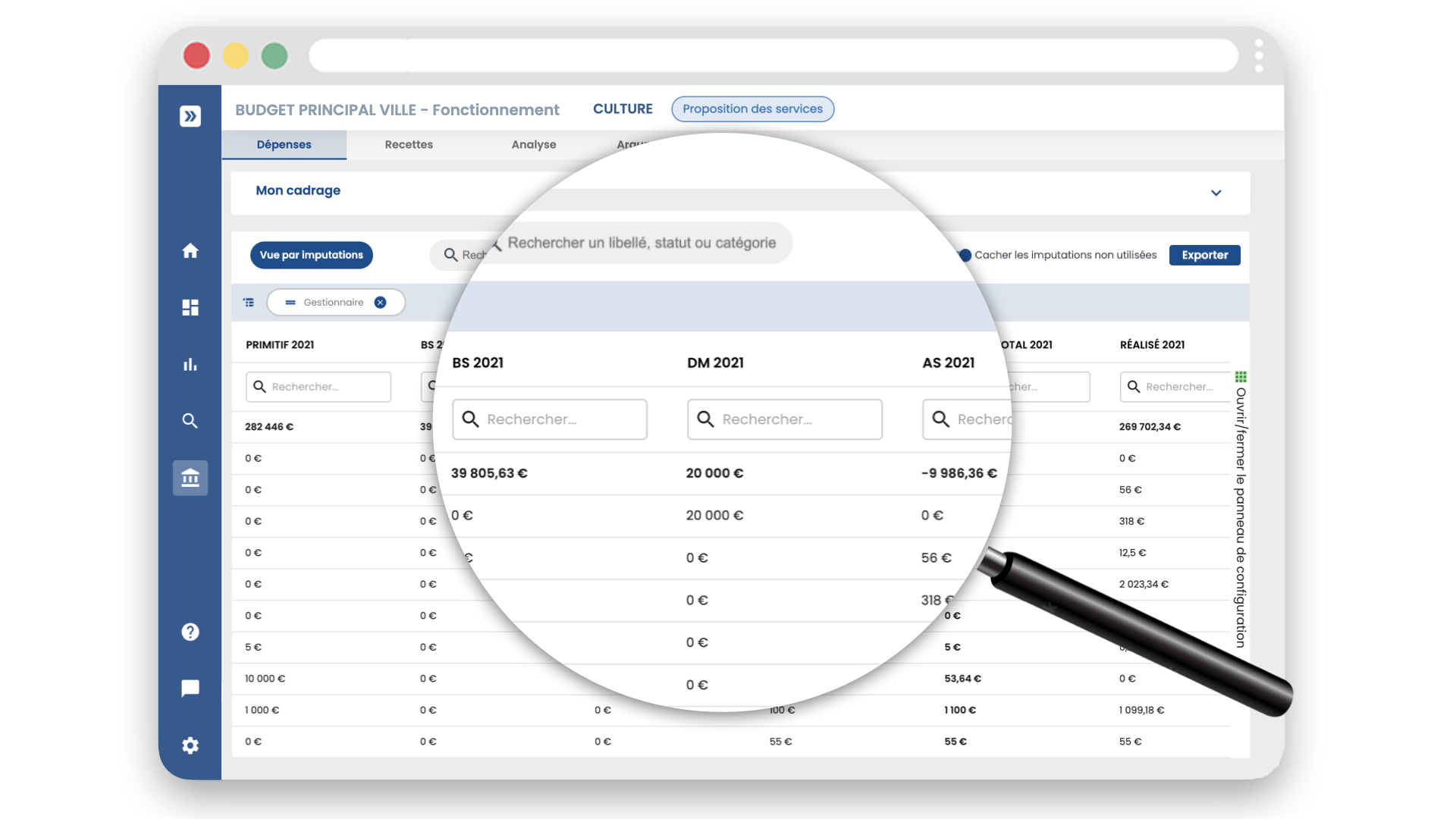Click 'Vue par imputations' button
Image resolution: width=1456 pixels, height=819 pixels.
(312, 256)
